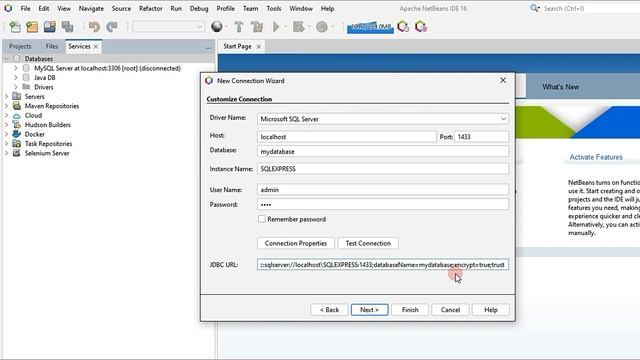
Task: Click the Host input field
Action: click(x=347, y=137)
